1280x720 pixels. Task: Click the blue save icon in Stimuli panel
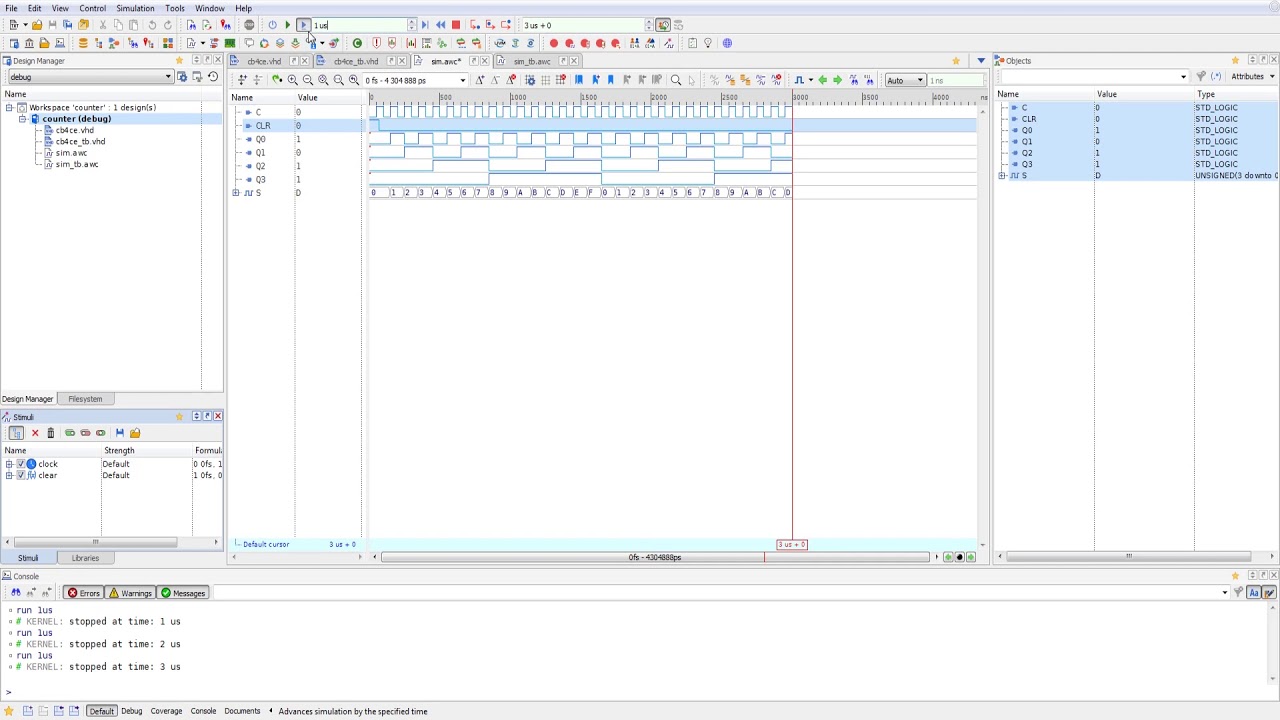pyautogui.click(x=119, y=433)
